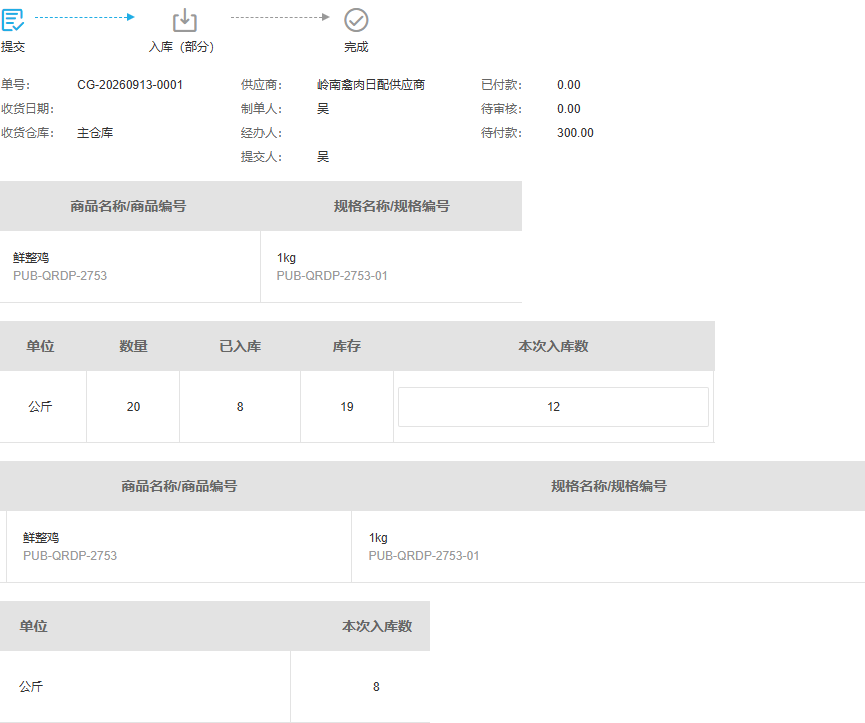865x723 pixels.
Task: Click the 数量 column header
Action: coord(134,346)
